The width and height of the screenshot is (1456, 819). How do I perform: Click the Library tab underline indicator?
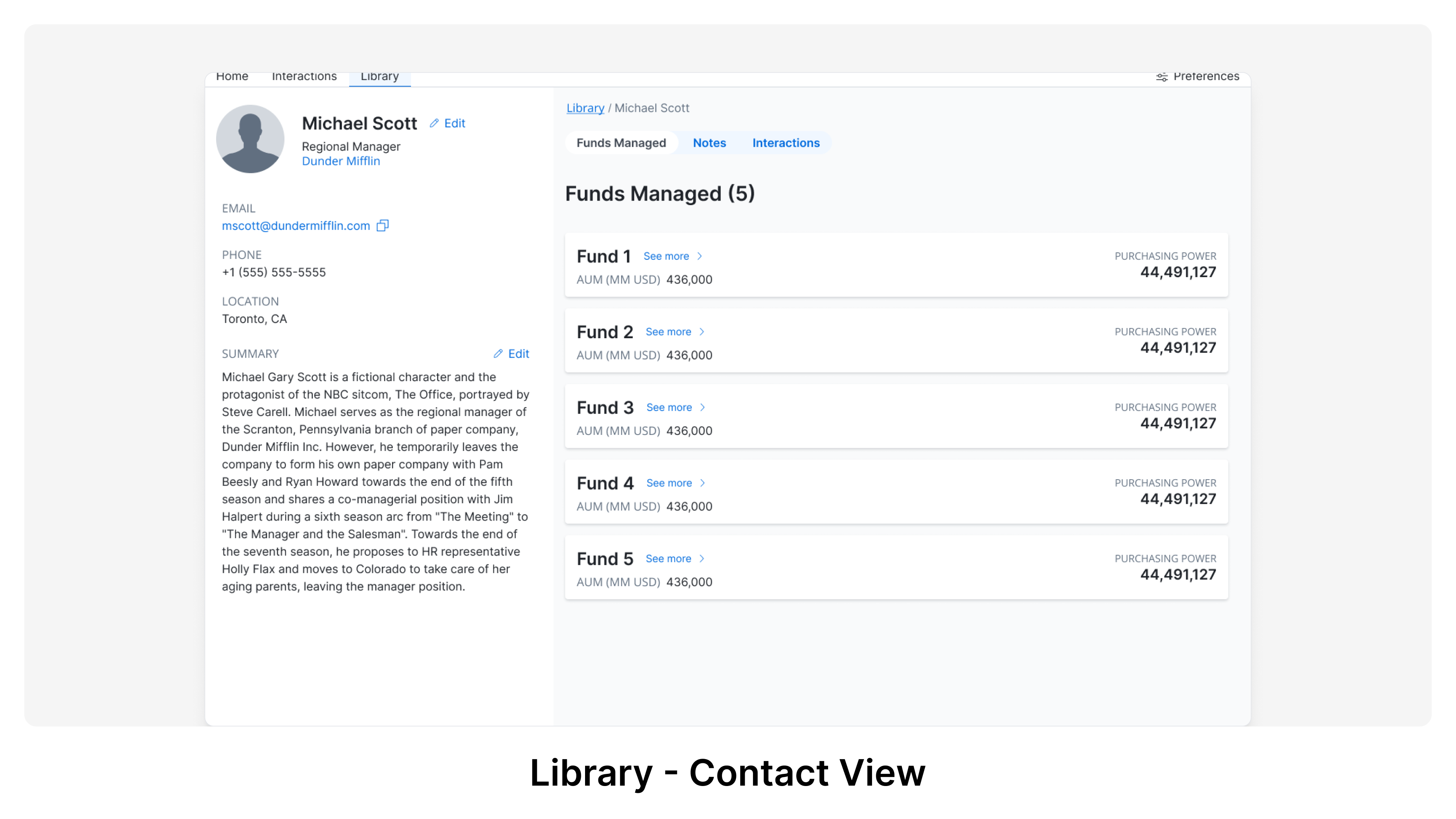click(379, 86)
